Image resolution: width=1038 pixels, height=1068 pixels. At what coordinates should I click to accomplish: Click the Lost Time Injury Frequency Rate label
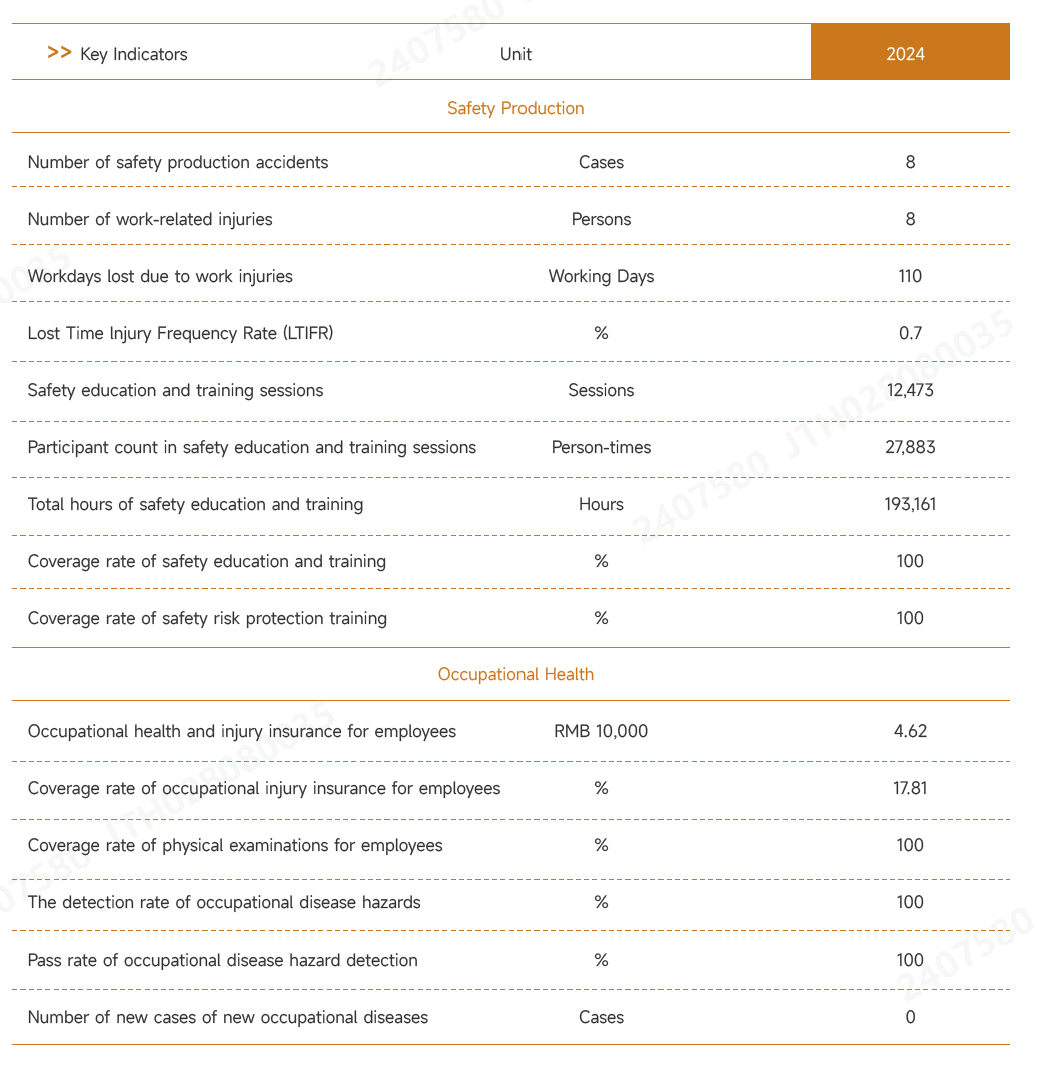pyautogui.click(x=180, y=333)
